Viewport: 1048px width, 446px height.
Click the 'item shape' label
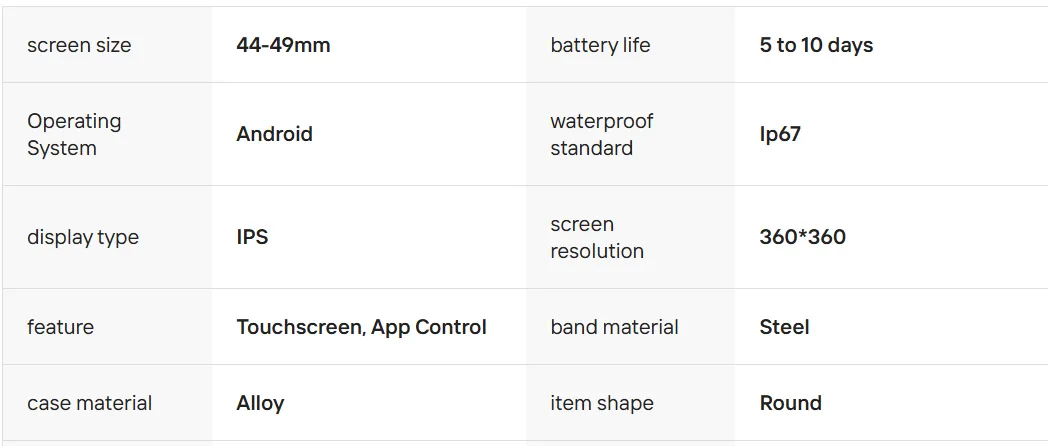(x=602, y=403)
